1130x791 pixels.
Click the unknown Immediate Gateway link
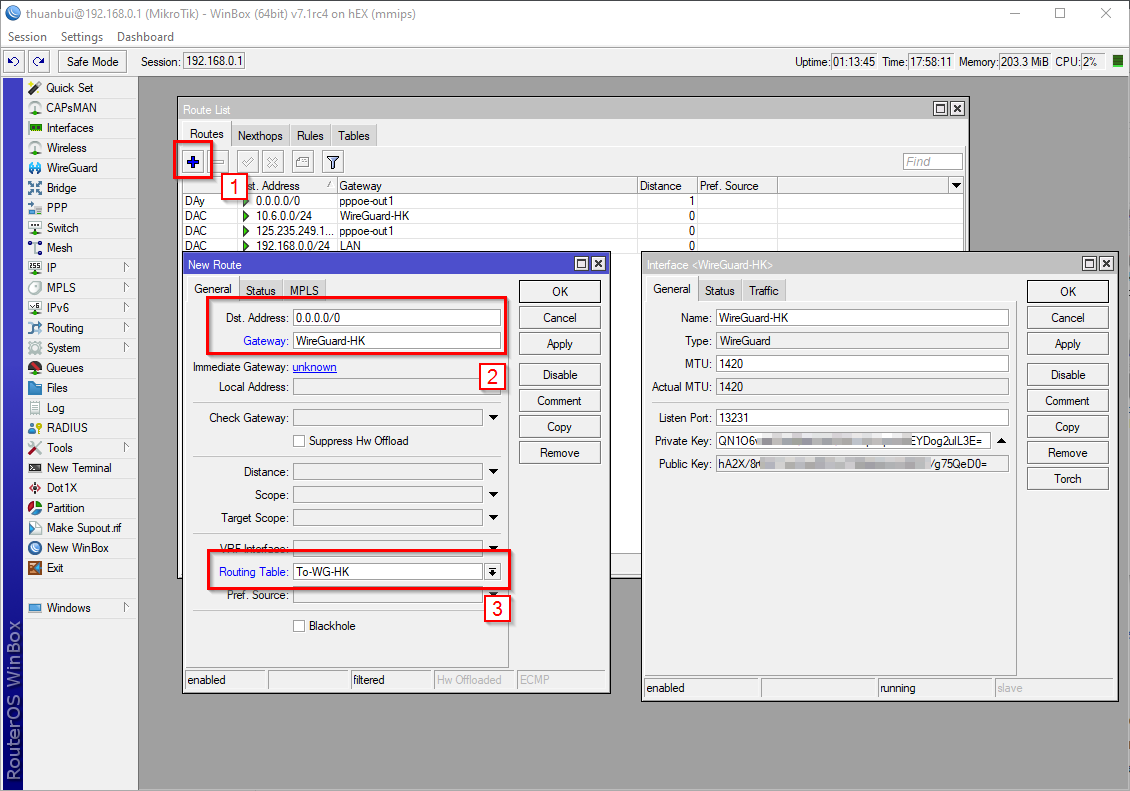click(314, 367)
